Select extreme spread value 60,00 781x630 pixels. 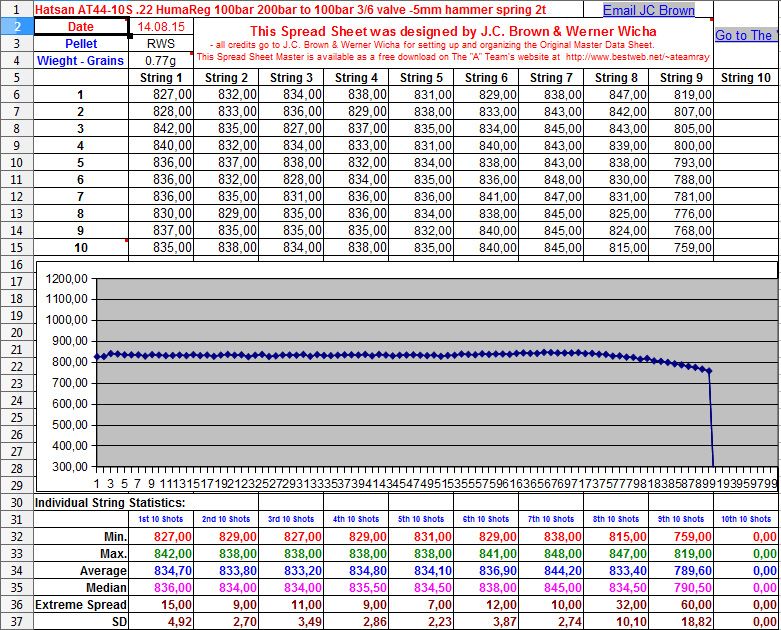pyautogui.click(x=681, y=604)
